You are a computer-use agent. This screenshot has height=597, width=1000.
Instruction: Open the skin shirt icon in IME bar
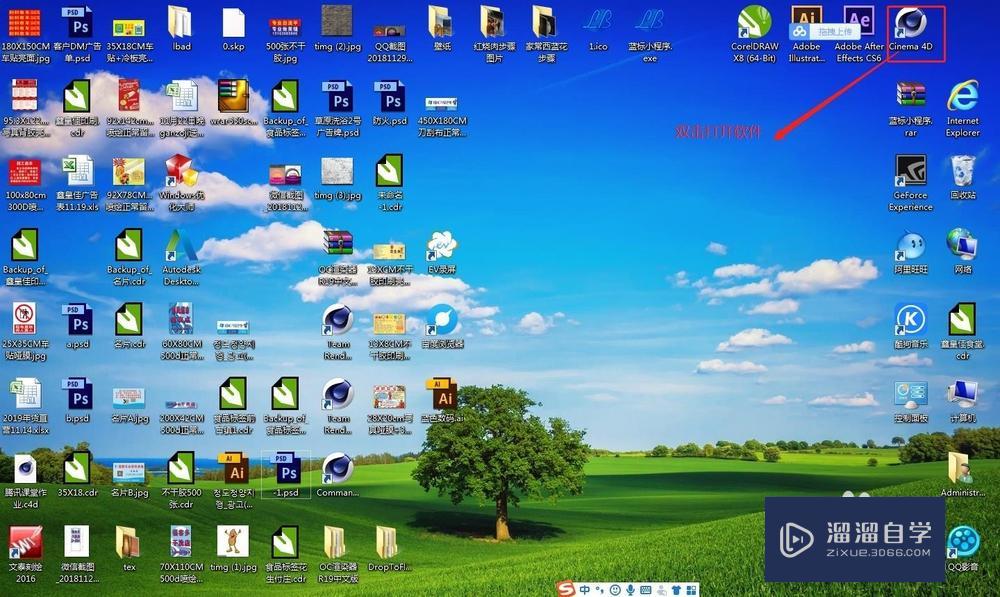point(677,590)
